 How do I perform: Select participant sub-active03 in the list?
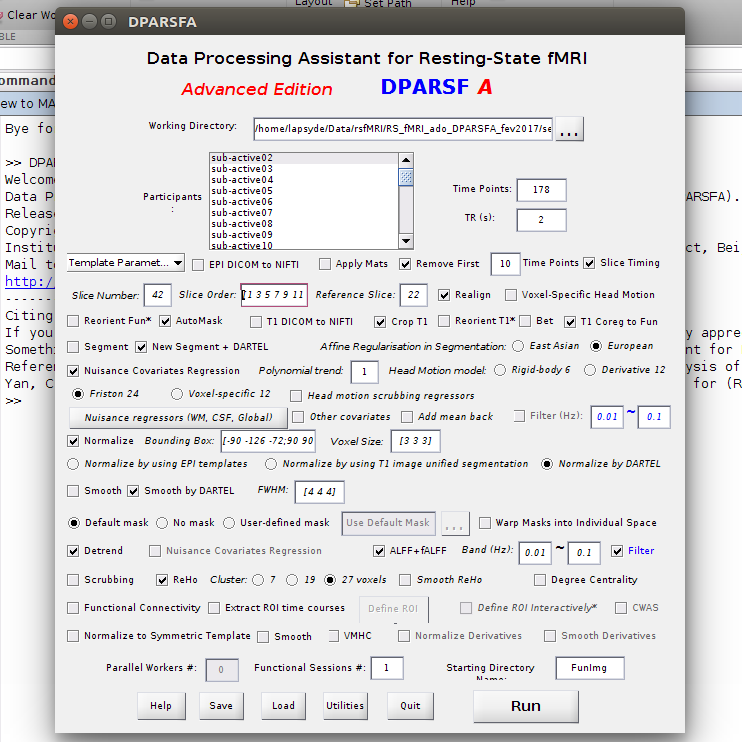[242, 169]
